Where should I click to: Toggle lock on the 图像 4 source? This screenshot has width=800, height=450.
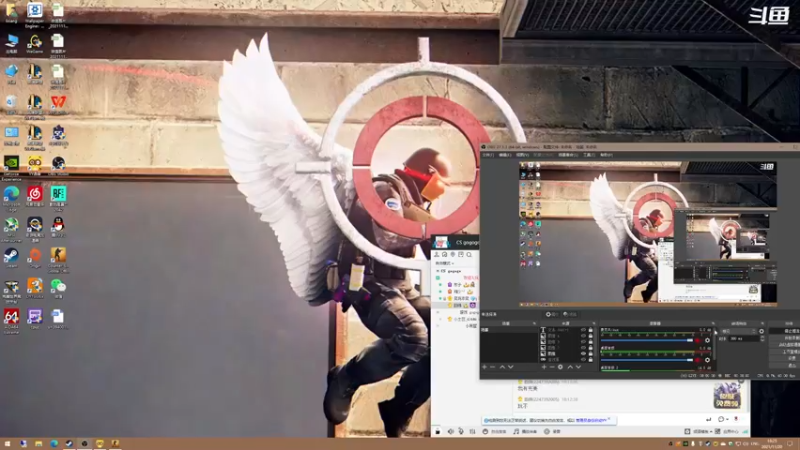(590, 336)
